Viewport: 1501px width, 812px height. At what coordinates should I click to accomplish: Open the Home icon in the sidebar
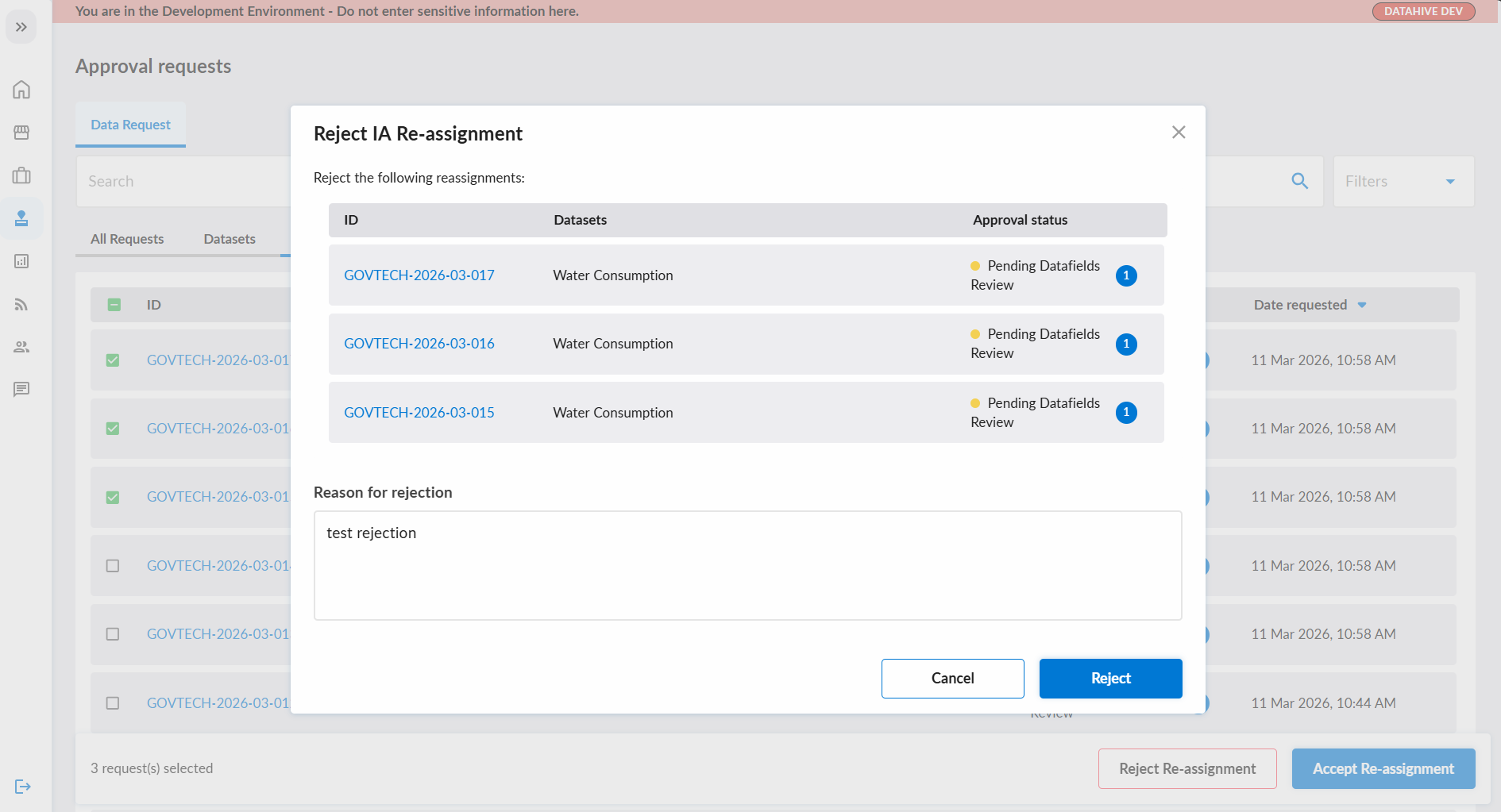point(21,89)
